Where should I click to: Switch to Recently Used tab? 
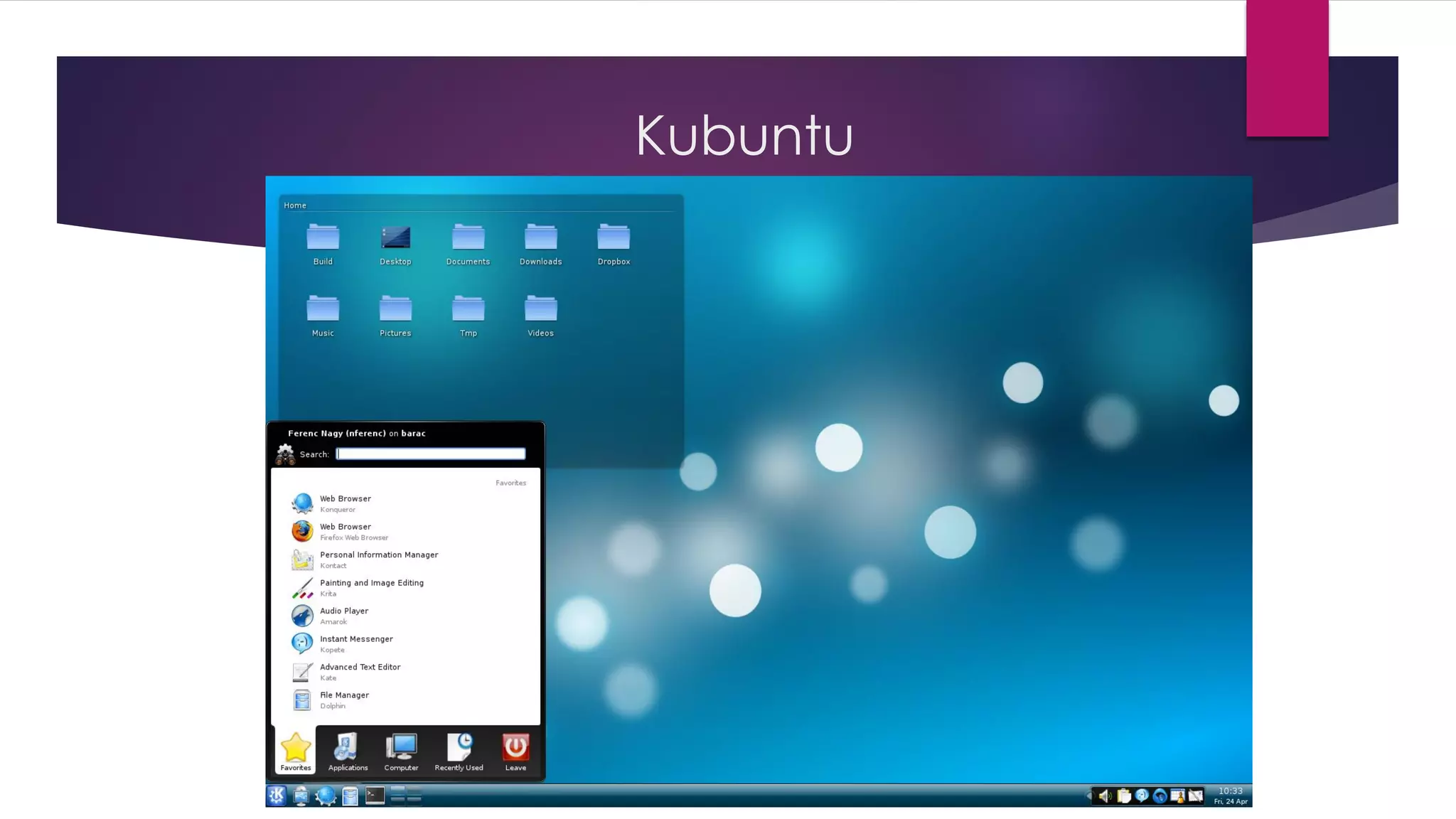click(459, 751)
